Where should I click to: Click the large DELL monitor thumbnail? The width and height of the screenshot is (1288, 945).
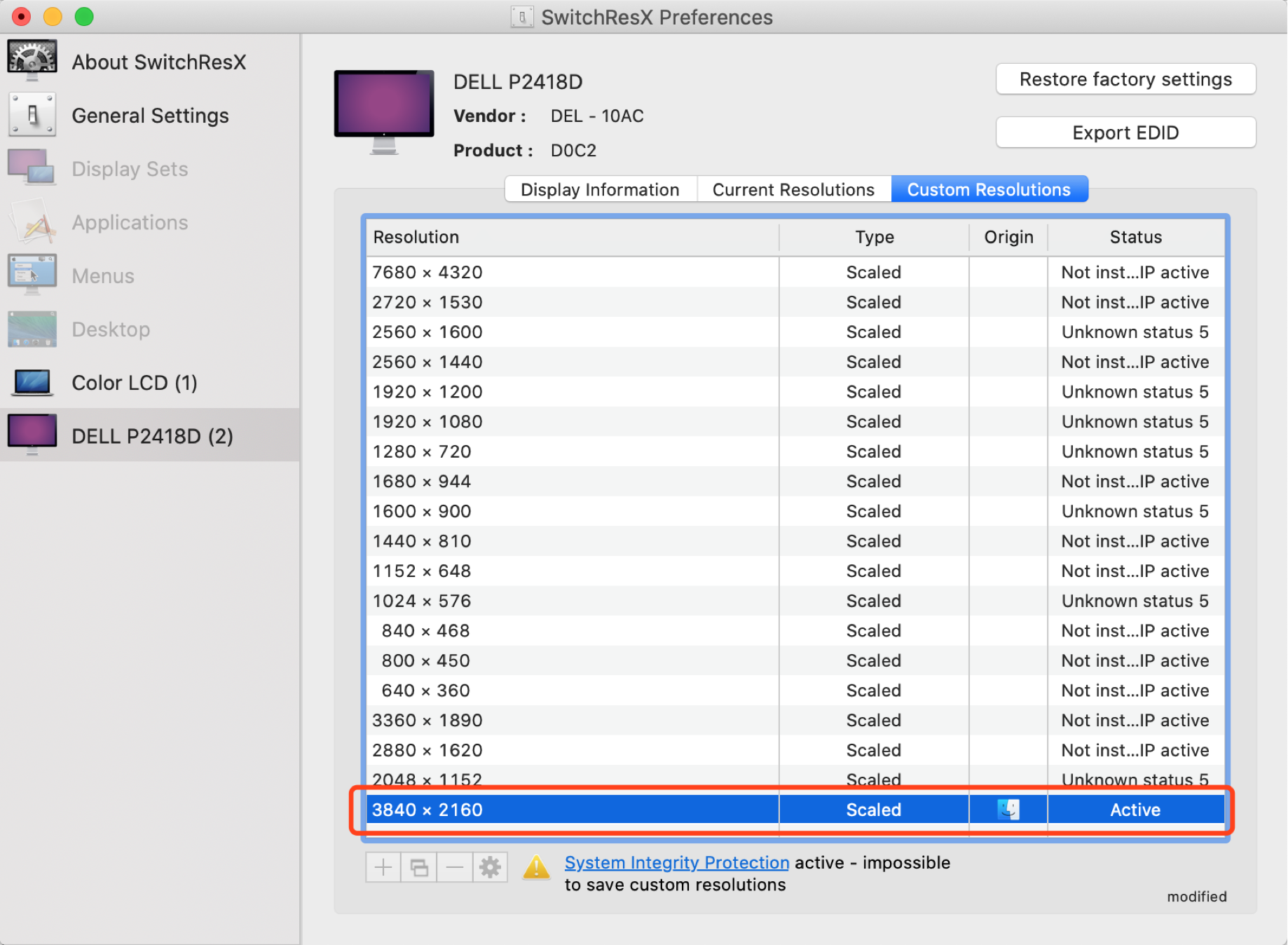click(x=384, y=111)
